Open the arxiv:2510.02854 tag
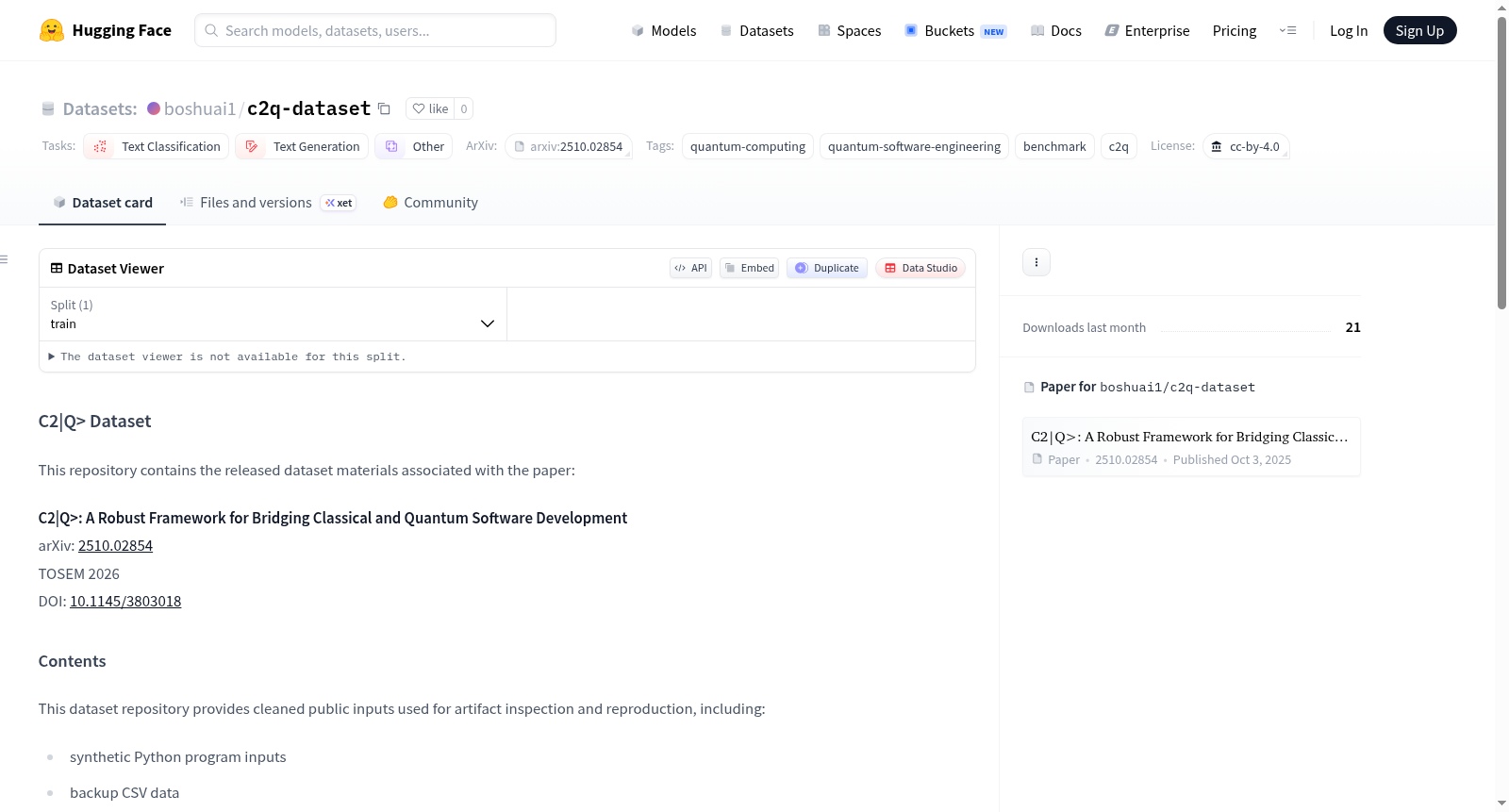 pyautogui.click(x=569, y=146)
